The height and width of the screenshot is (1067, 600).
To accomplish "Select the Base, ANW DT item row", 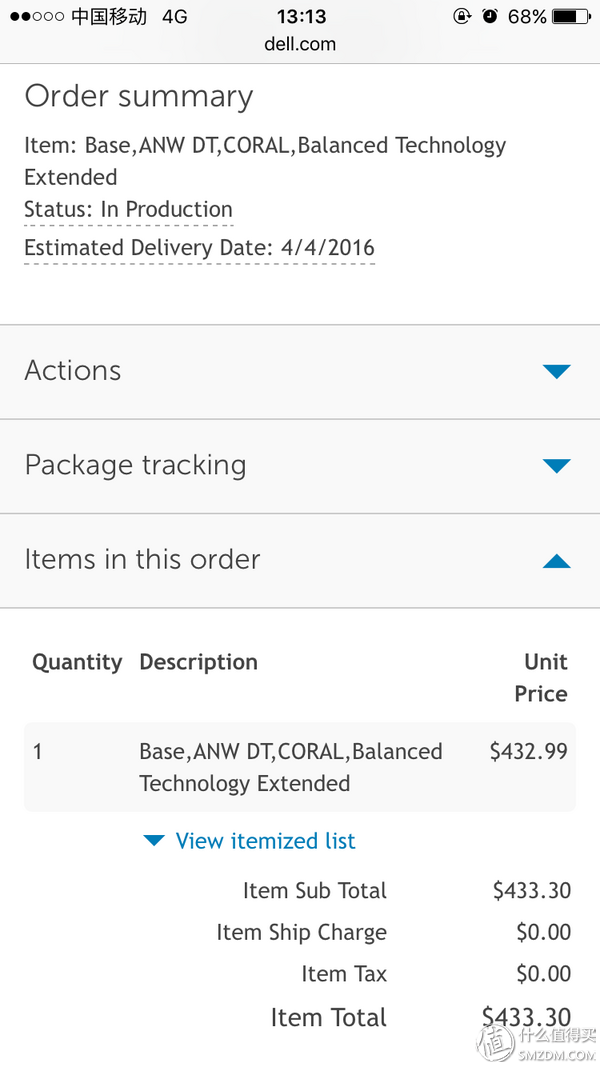I will 300,767.
